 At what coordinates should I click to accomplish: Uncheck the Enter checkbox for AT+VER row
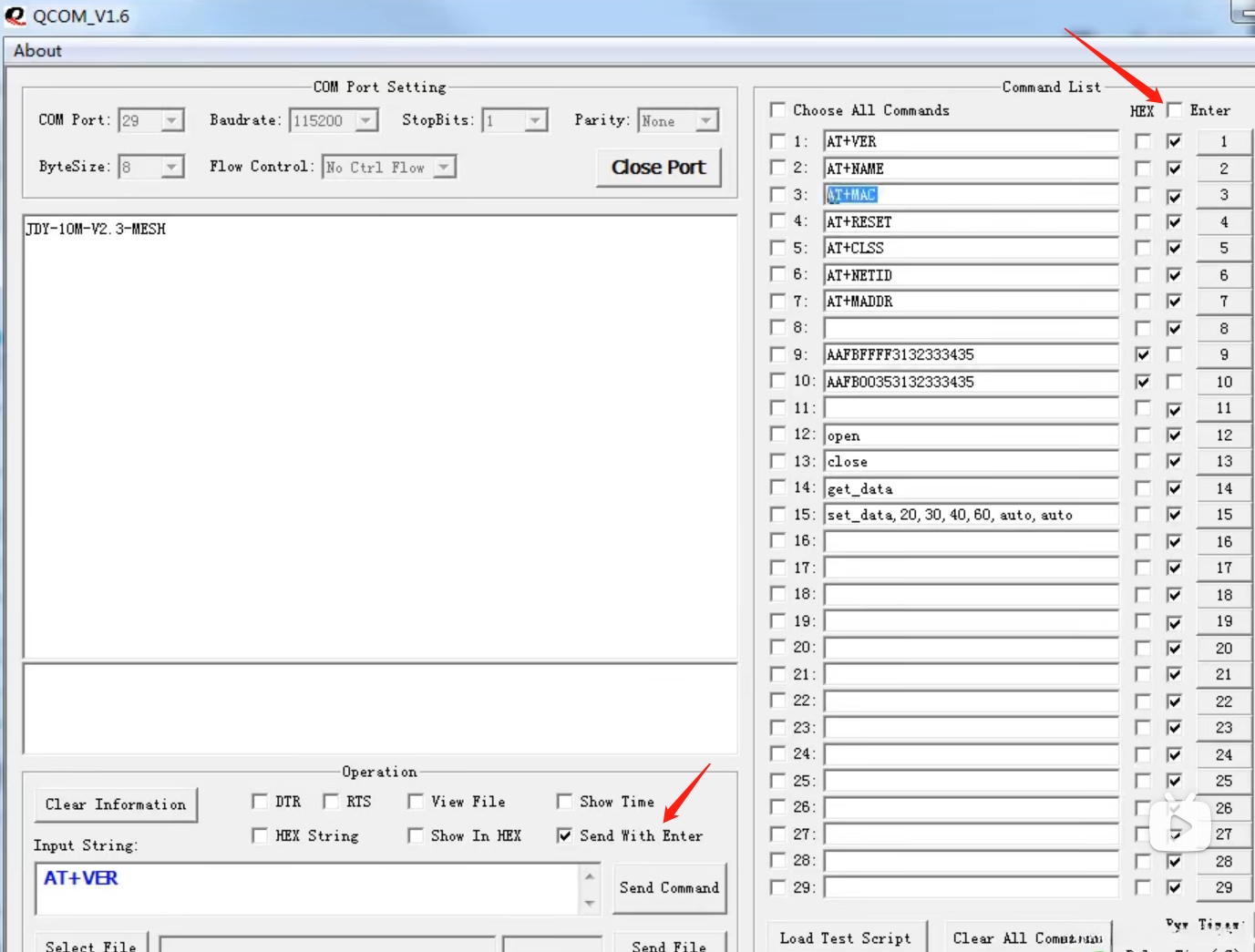1175,141
